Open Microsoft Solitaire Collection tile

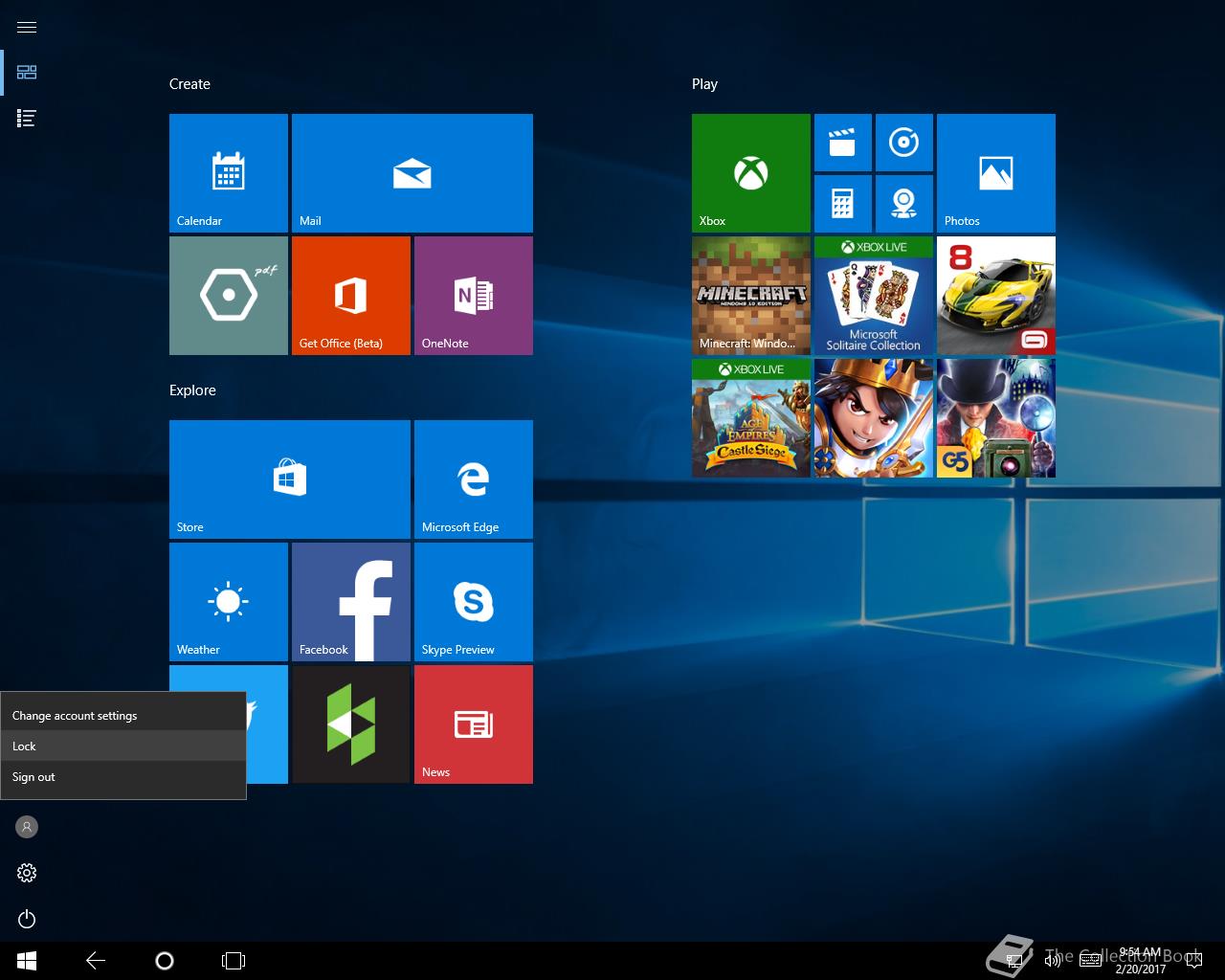pyautogui.click(x=874, y=296)
